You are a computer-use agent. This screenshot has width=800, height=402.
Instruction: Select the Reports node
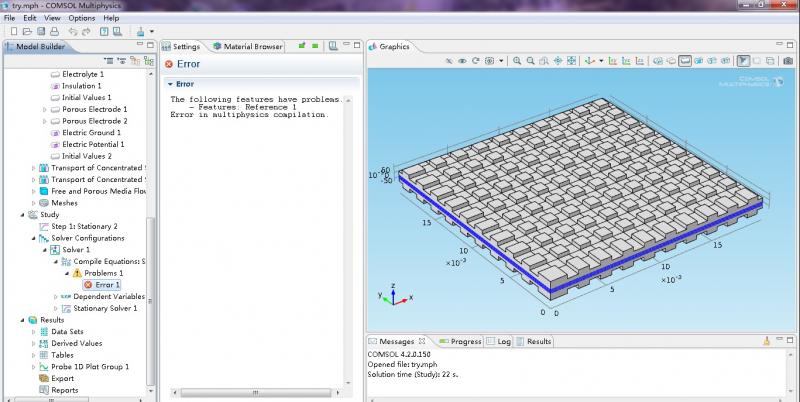(59, 390)
